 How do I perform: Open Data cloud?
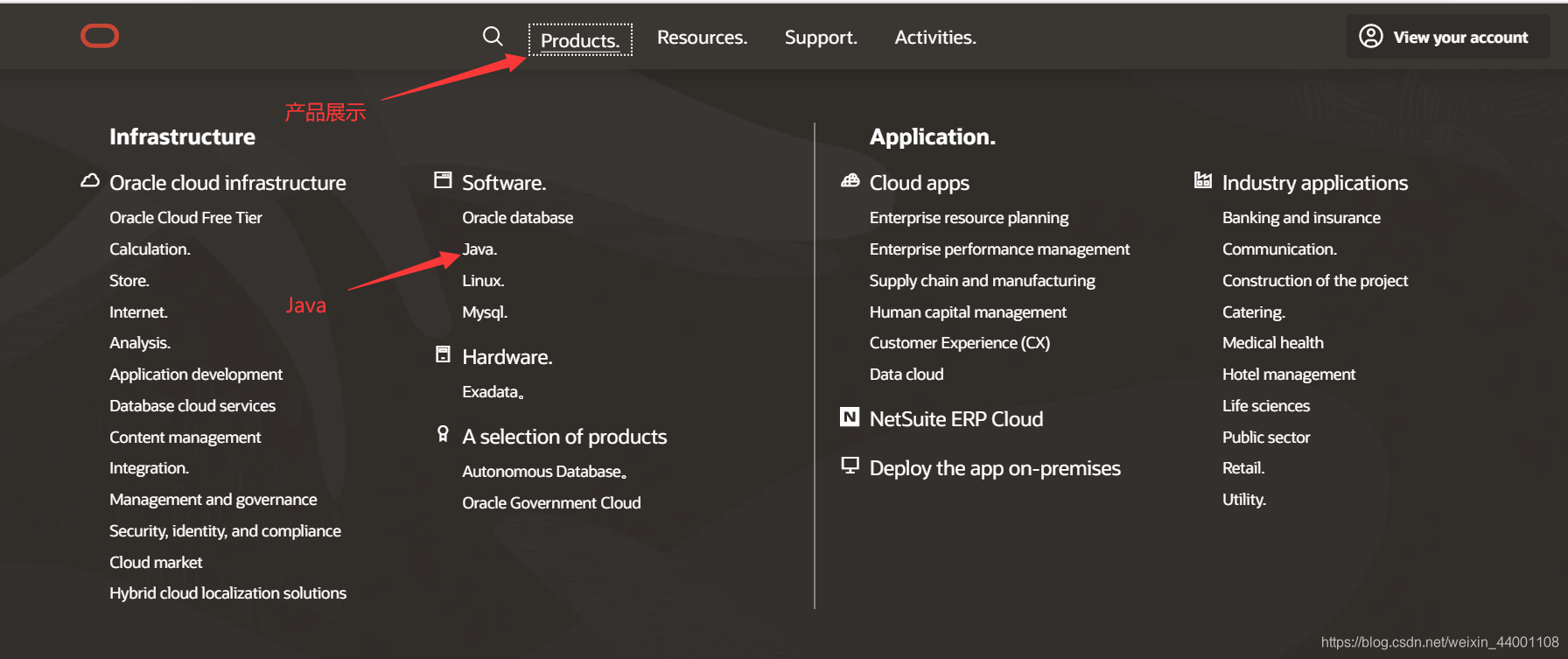coord(906,375)
